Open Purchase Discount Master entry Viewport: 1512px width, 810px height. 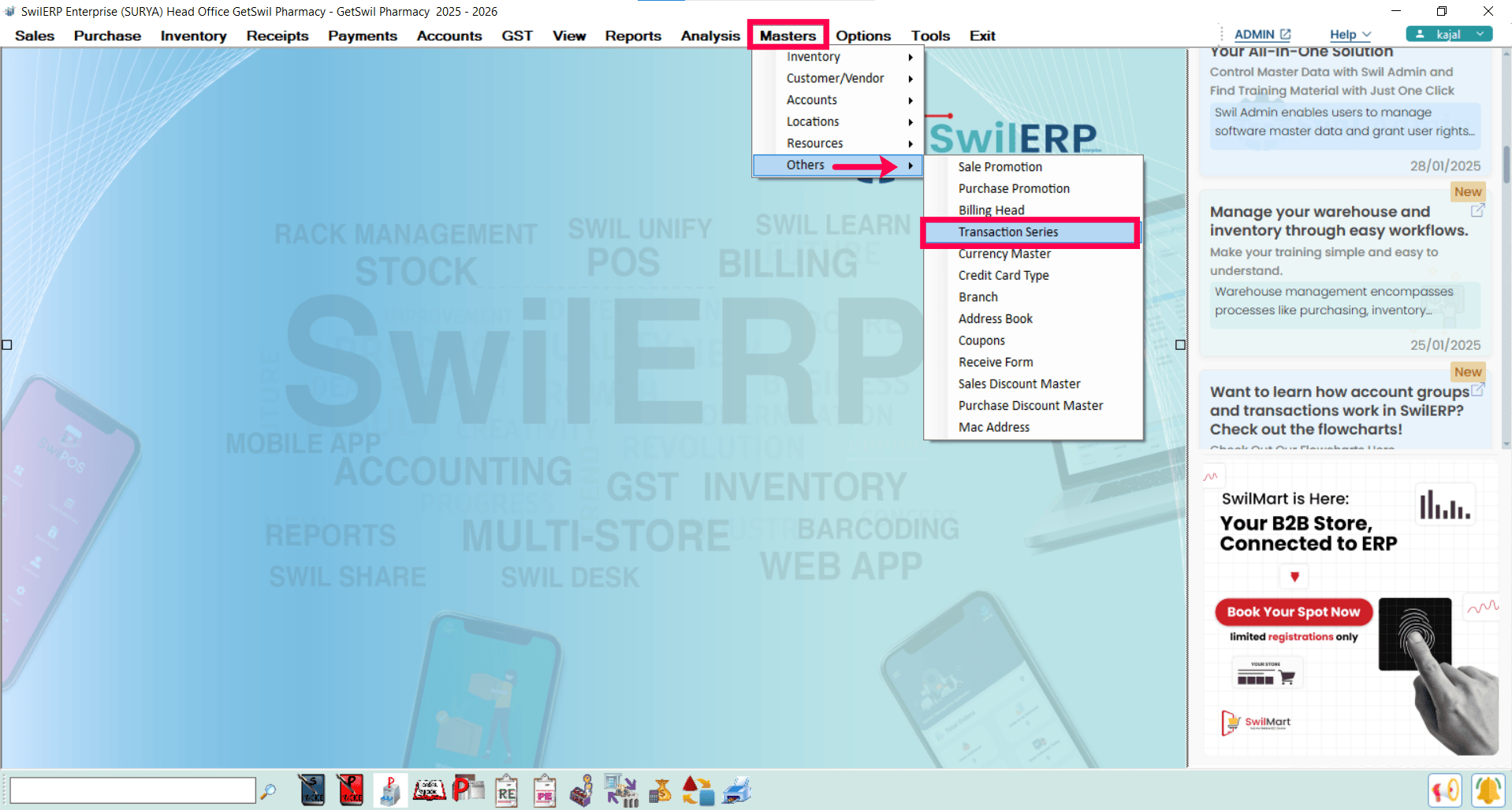[1033, 406]
